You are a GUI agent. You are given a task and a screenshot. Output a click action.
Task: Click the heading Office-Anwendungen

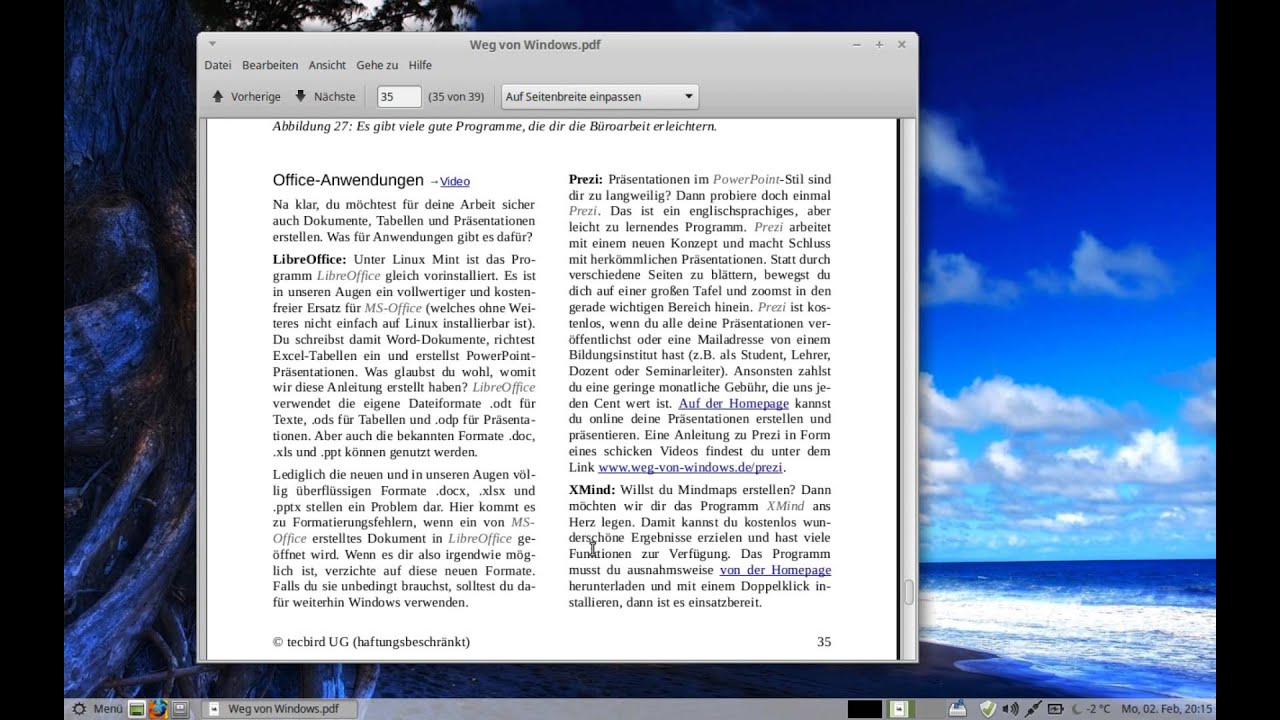[x=348, y=180]
